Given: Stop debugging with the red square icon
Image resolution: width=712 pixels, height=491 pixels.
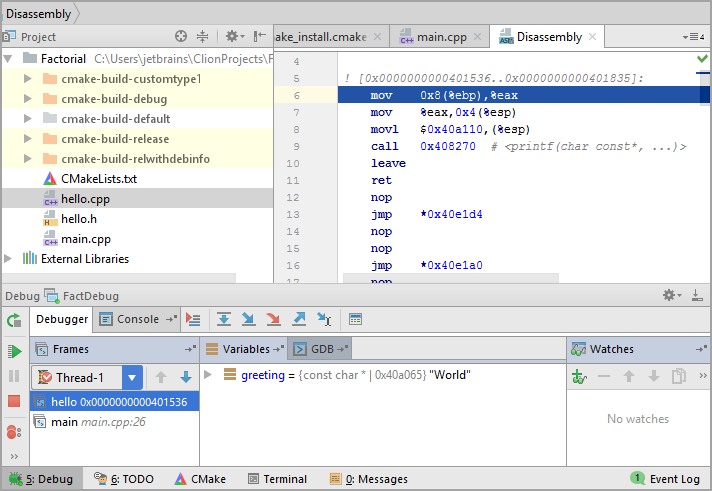Looking at the screenshot, I should pos(14,401).
